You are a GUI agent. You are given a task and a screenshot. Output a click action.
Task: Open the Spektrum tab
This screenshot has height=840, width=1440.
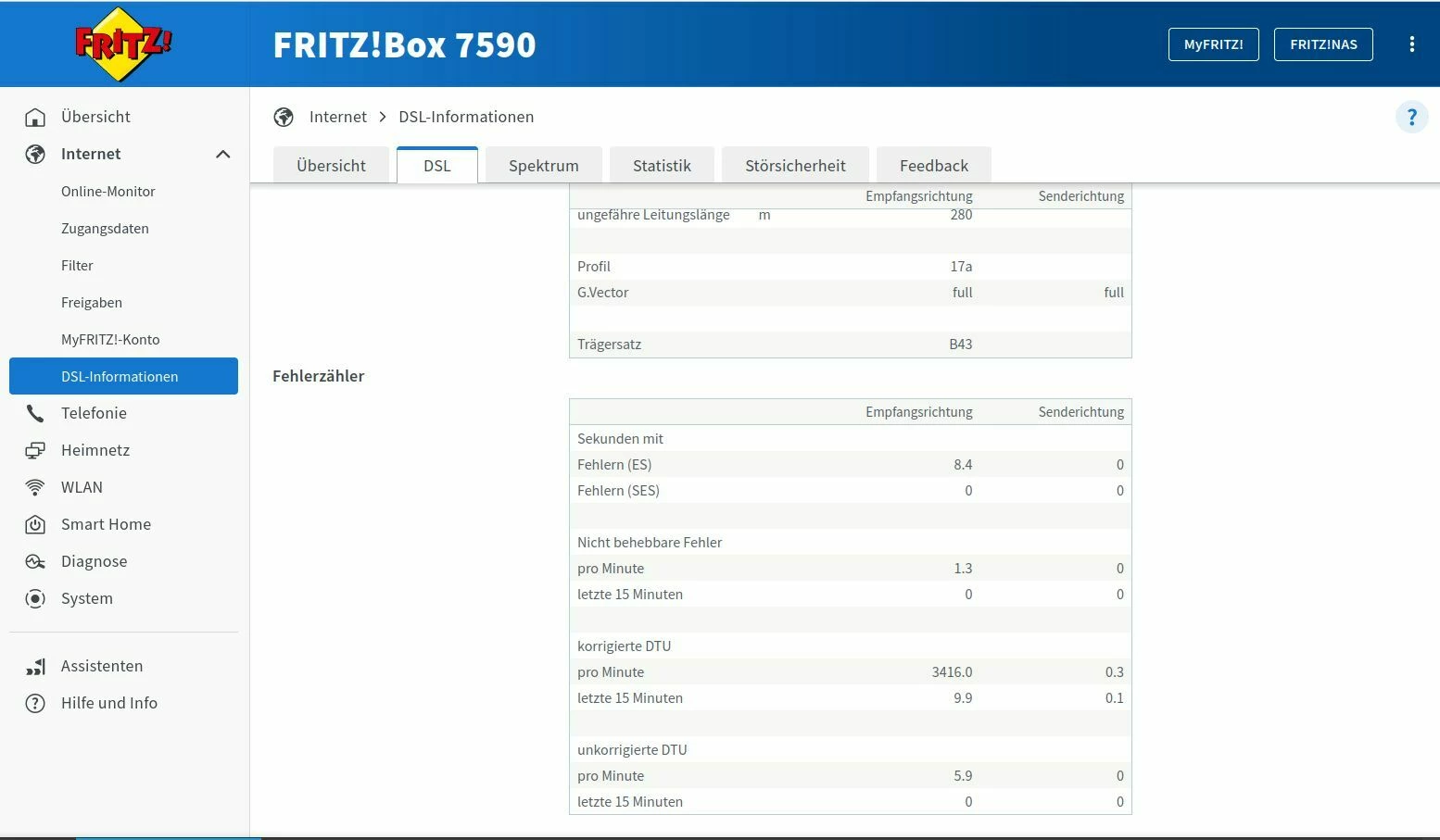544,166
